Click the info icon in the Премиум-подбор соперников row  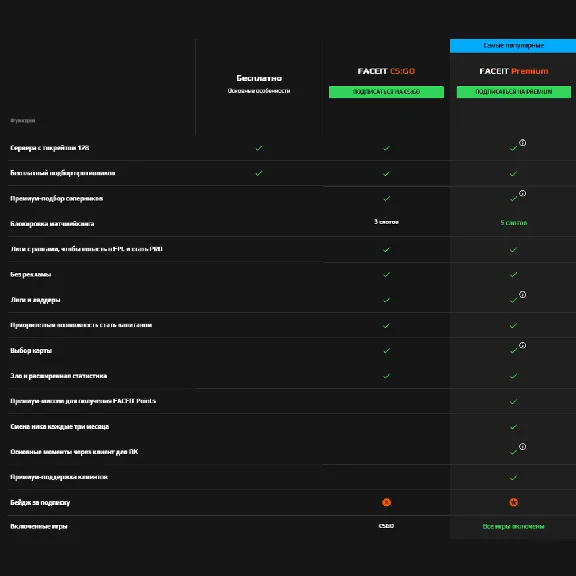coord(522,193)
